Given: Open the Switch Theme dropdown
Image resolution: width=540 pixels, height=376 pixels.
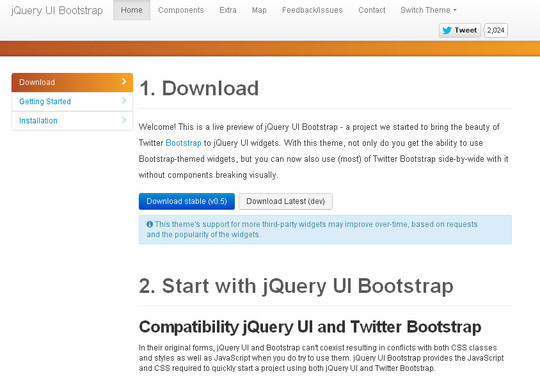Looking at the screenshot, I should 428,10.
